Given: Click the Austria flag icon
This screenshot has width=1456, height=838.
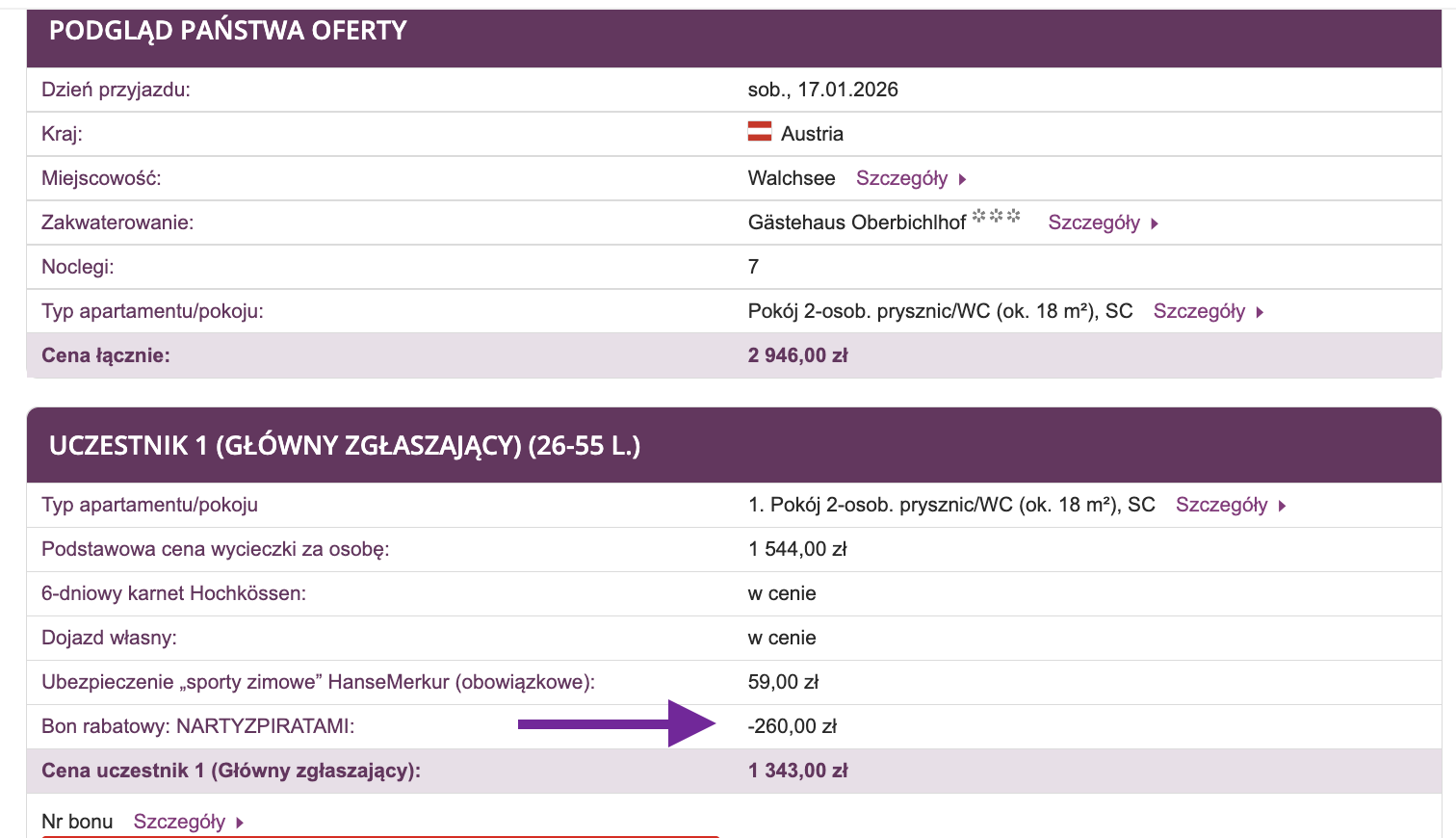Looking at the screenshot, I should pyautogui.click(x=760, y=133).
